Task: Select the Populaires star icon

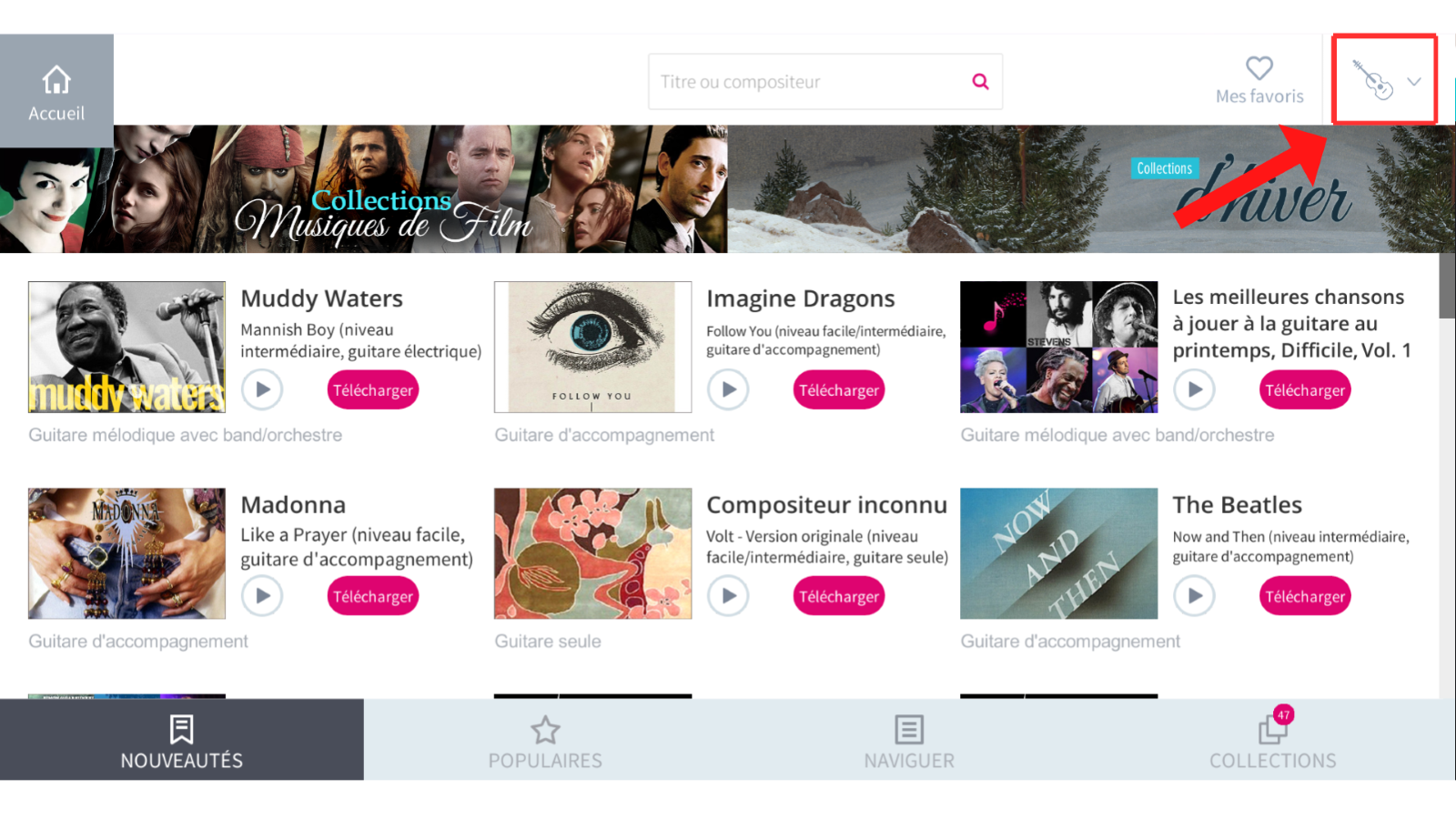Action: [x=545, y=729]
